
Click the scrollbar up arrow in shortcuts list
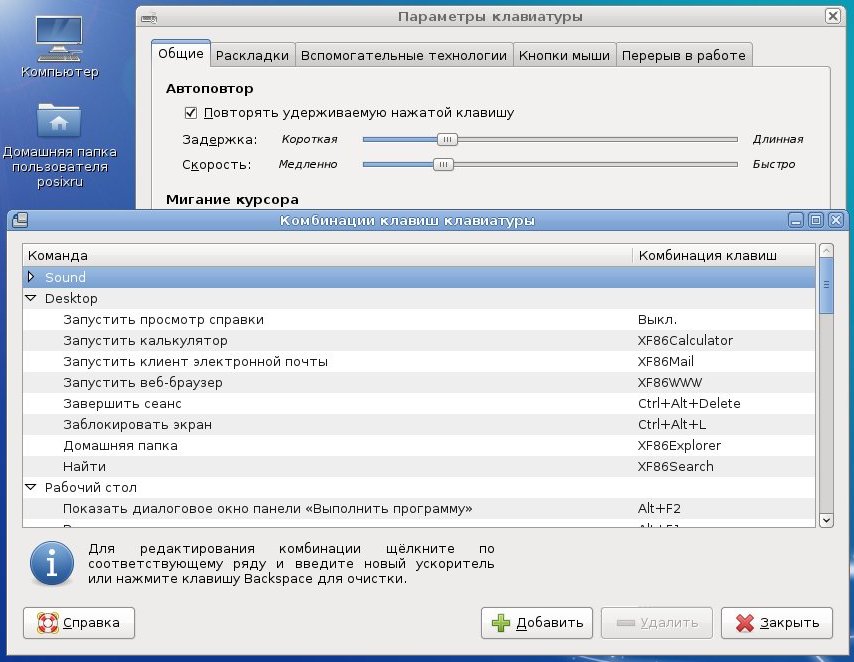tap(826, 251)
